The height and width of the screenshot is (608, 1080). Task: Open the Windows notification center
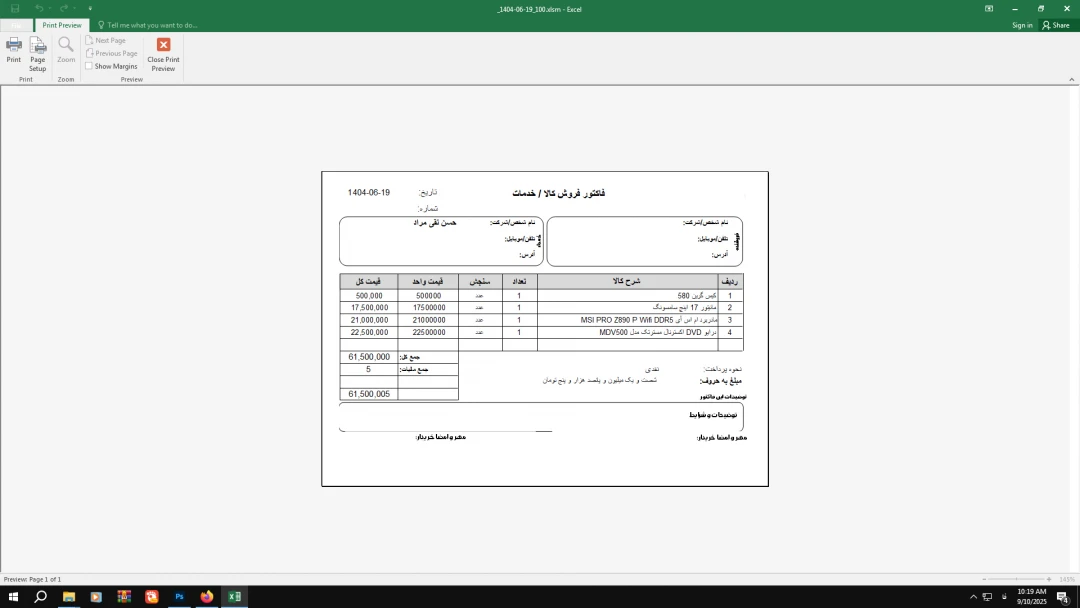tap(1063, 597)
